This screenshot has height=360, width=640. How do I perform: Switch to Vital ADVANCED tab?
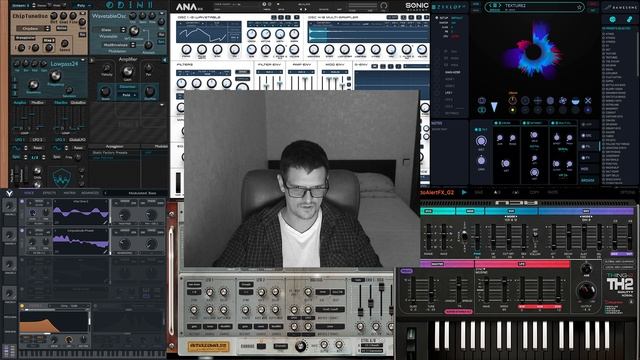[90, 193]
